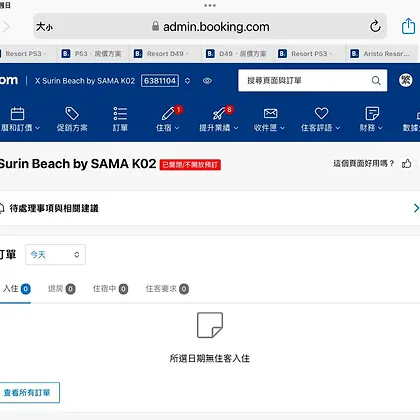Screen dimensions: 420x420
Task: Click the 查看所有訂單 button
Action: click(x=29, y=393)
